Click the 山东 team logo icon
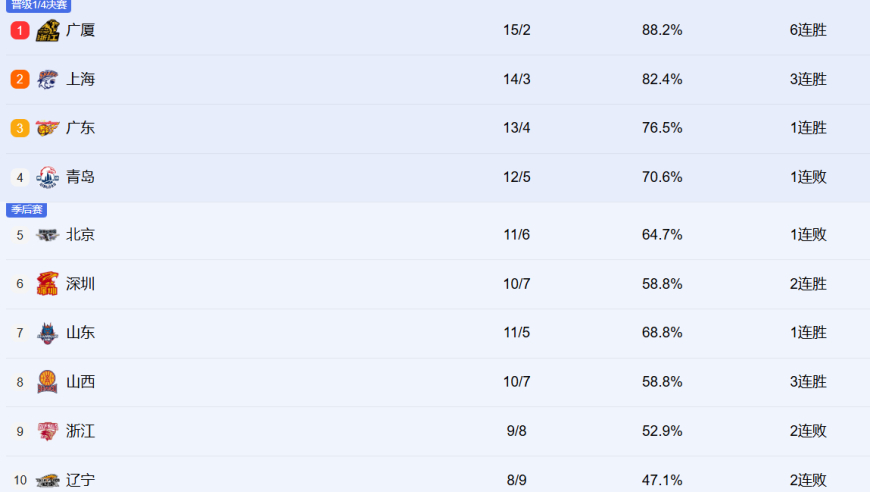This screenshot has height=492, width=870. [x=48, y=333]
